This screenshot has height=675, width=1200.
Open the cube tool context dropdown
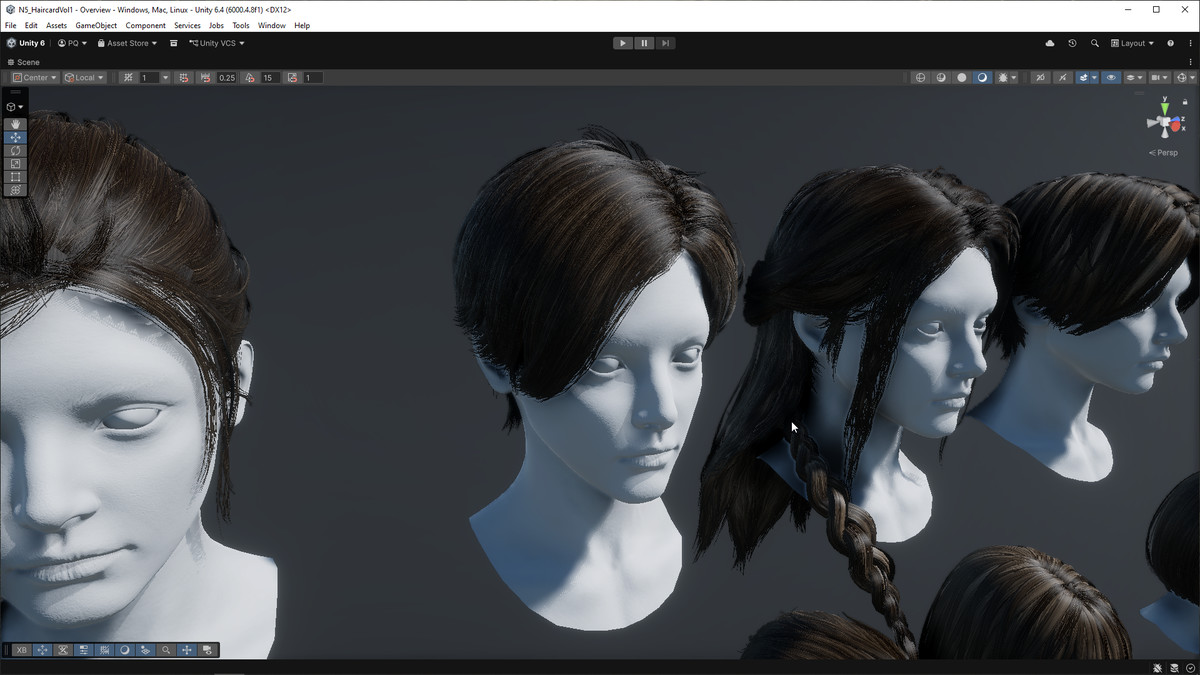coord(15,107)
